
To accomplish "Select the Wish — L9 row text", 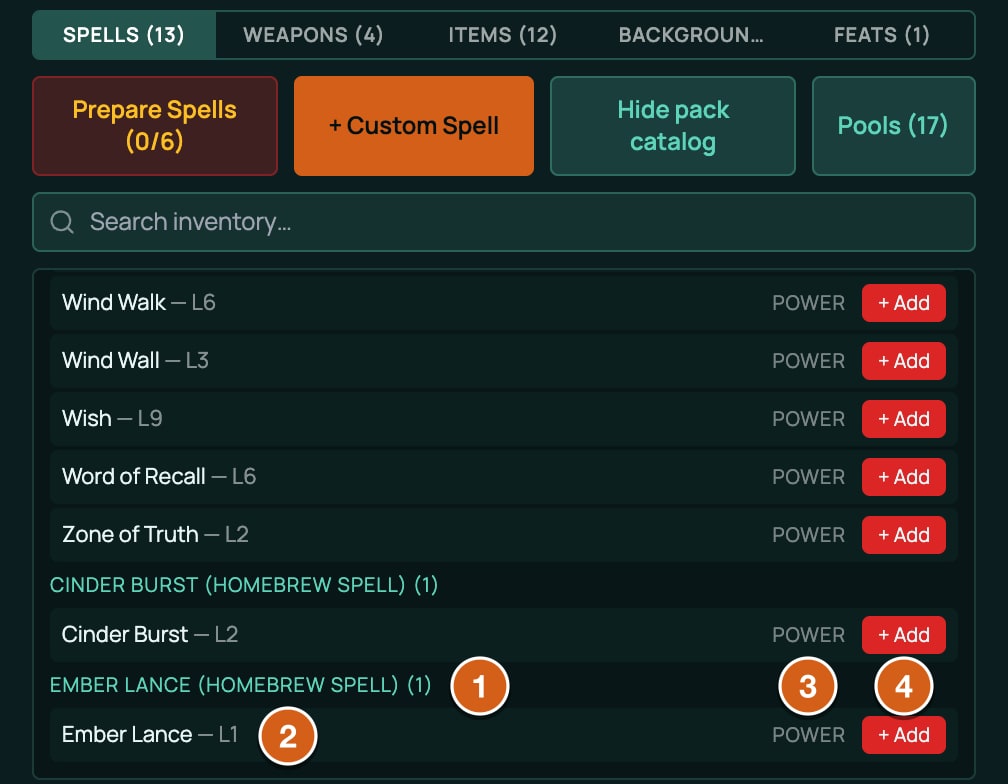I will click(x=112, y=419).
